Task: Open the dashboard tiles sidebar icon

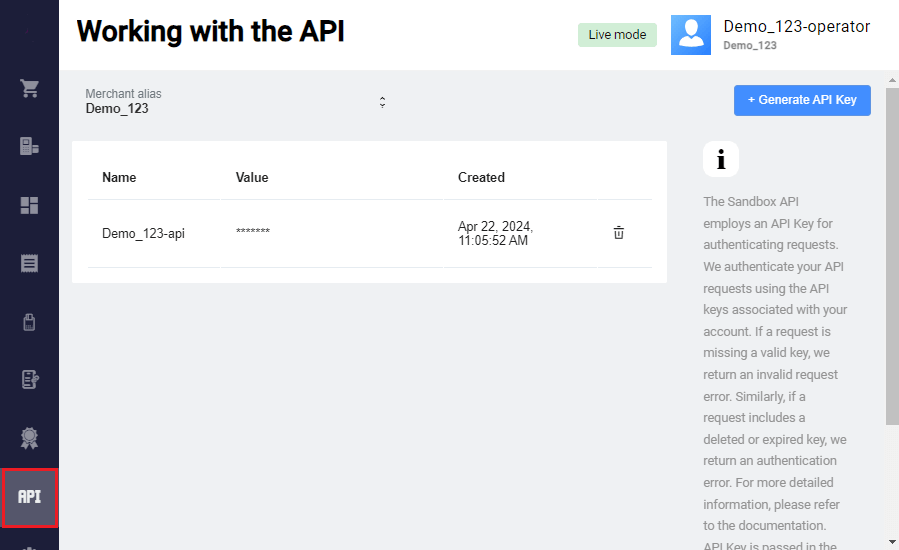Action: [x=29, y=205]
